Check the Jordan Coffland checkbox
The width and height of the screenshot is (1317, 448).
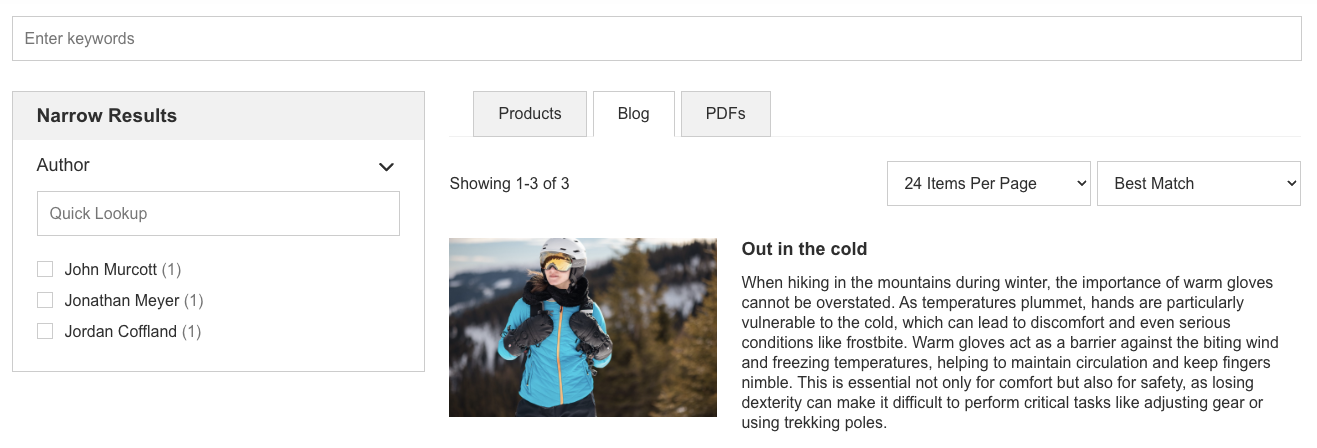tap(45, 331)
